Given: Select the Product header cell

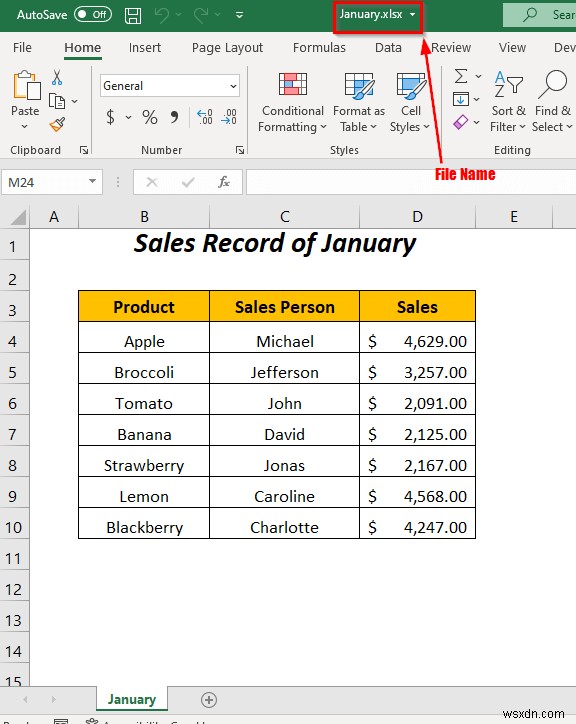Looking at the screenshot, I should (x=144, y=307).
